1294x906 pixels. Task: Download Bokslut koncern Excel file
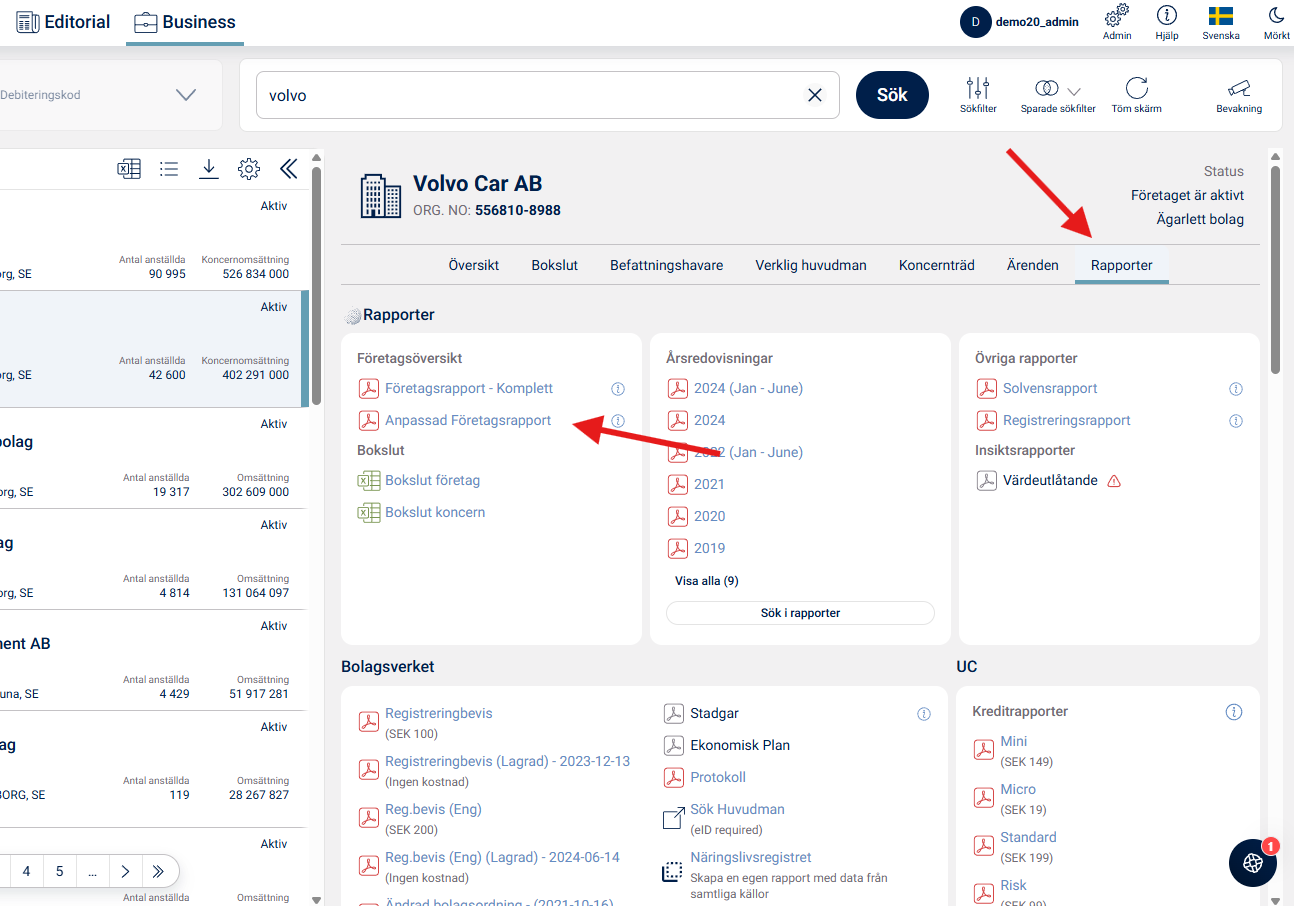pyautogui.click(x=435, y=512)
